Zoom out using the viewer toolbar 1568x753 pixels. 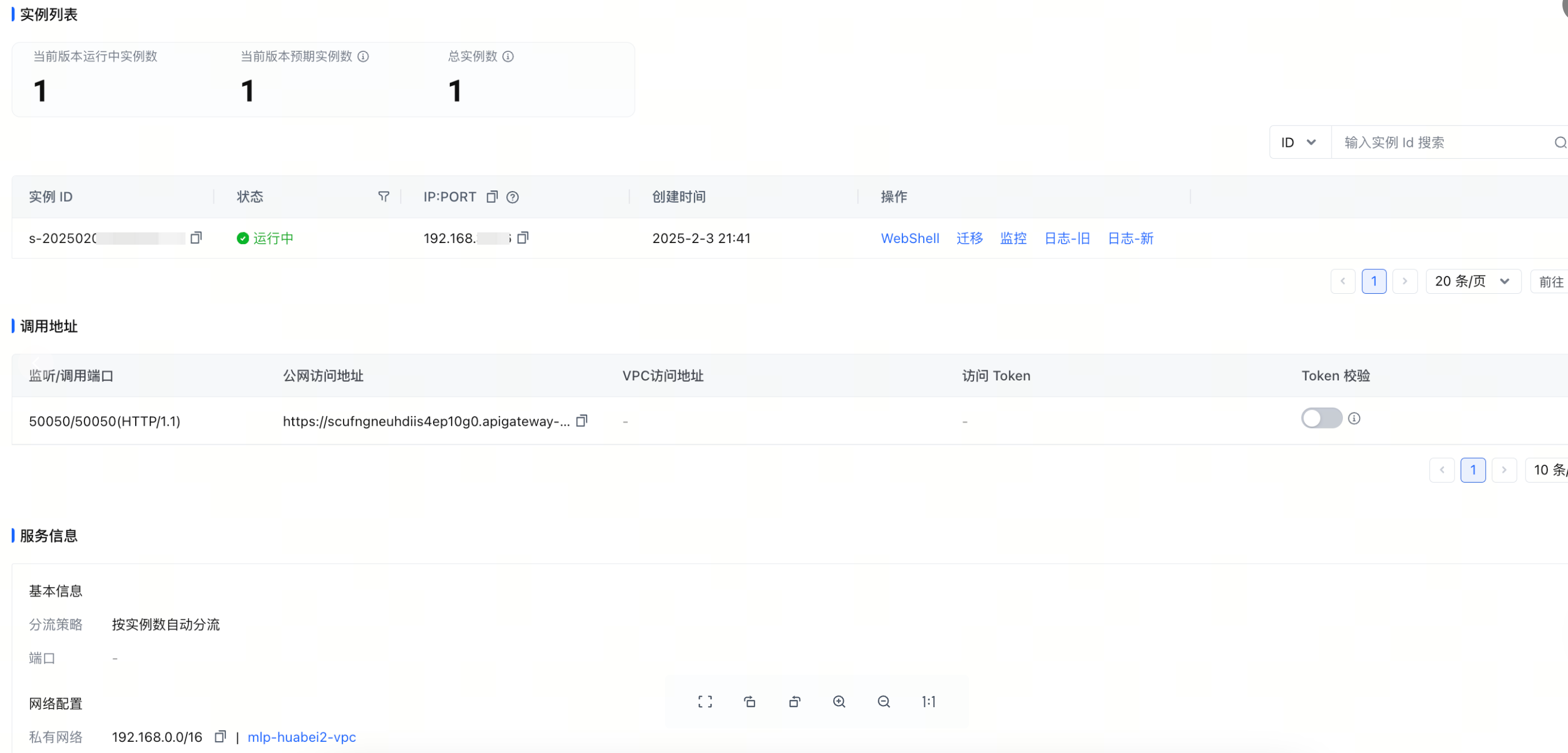point(884,702)
